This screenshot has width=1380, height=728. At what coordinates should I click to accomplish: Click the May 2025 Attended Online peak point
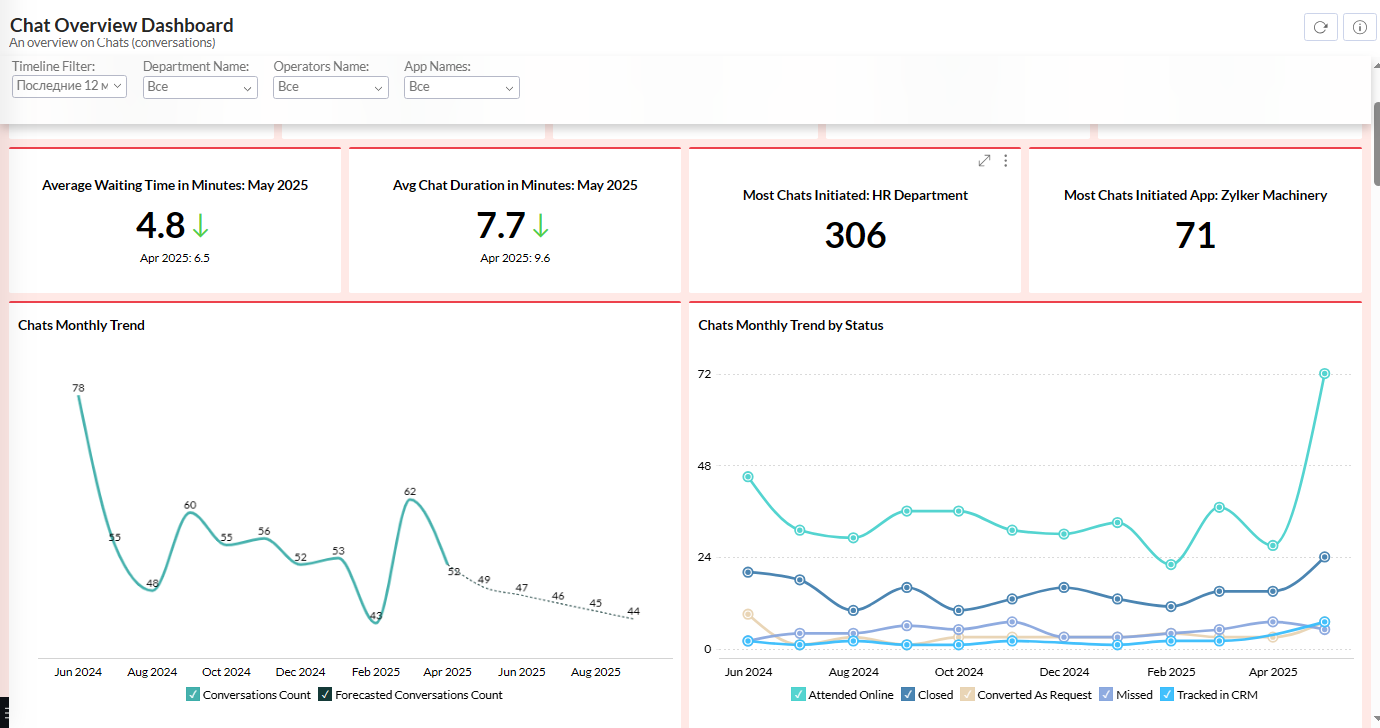pos(1324,374)
